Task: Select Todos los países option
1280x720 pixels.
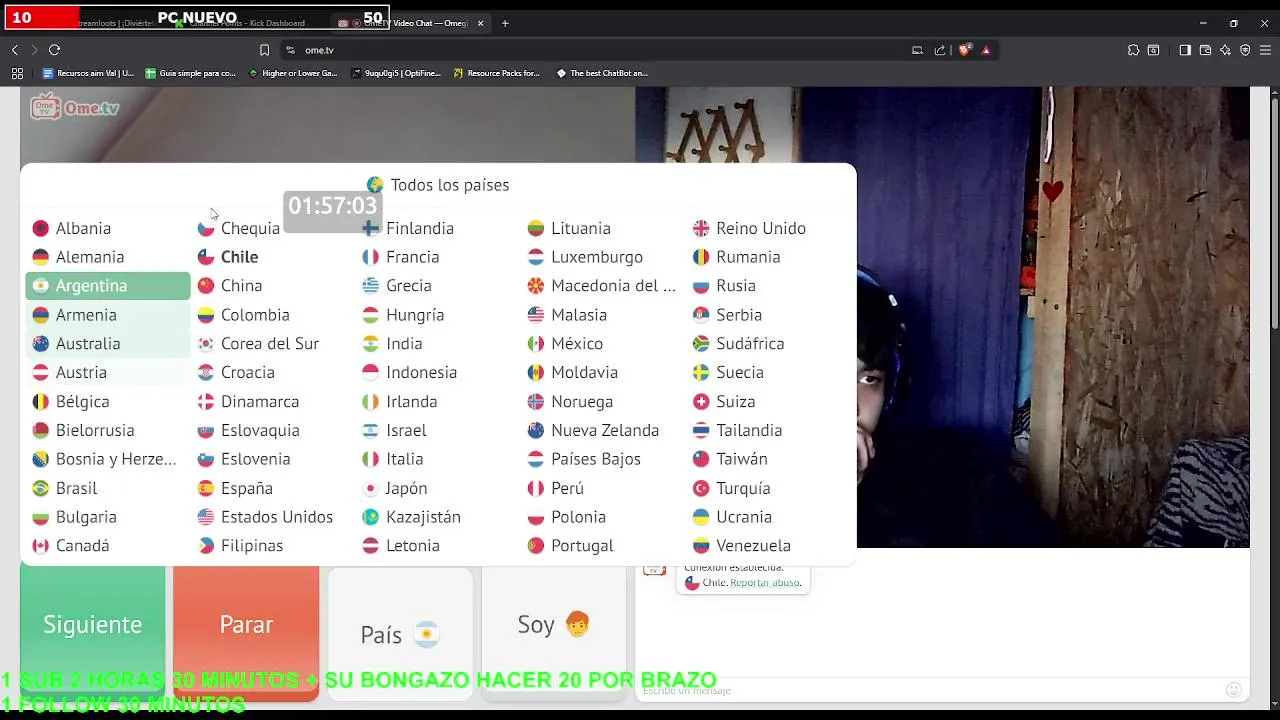Action: 438,185
